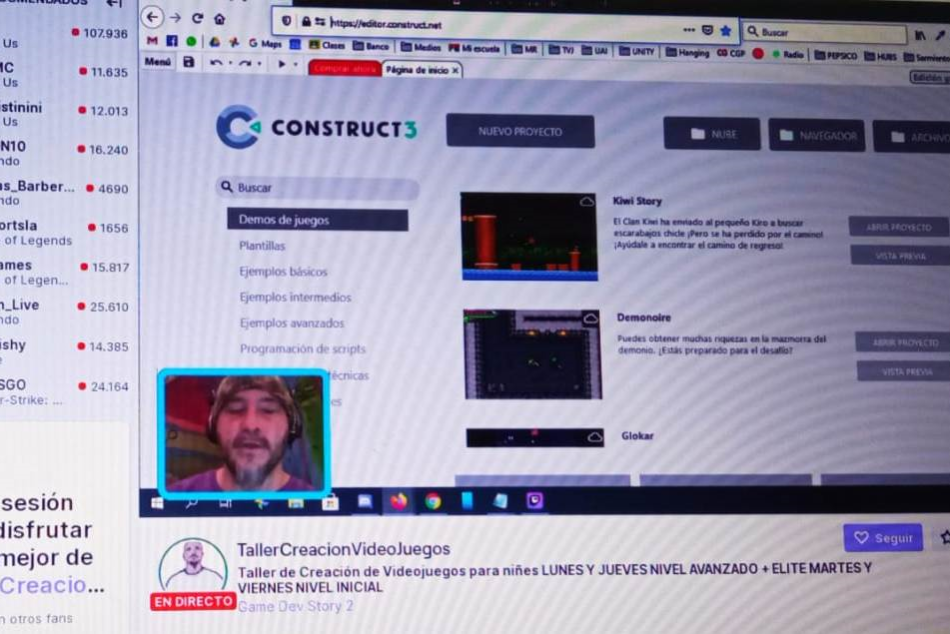This screenshot has width=950, height=634.
Task: Click the preview play icon in Construct 3 toolbar
Action: click(x=281, y=62)
